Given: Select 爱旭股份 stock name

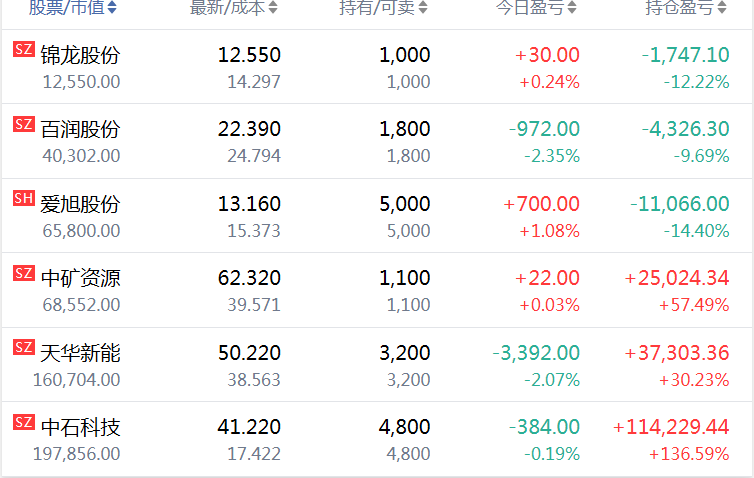Looking at the screenshot, I should (80, 204).
